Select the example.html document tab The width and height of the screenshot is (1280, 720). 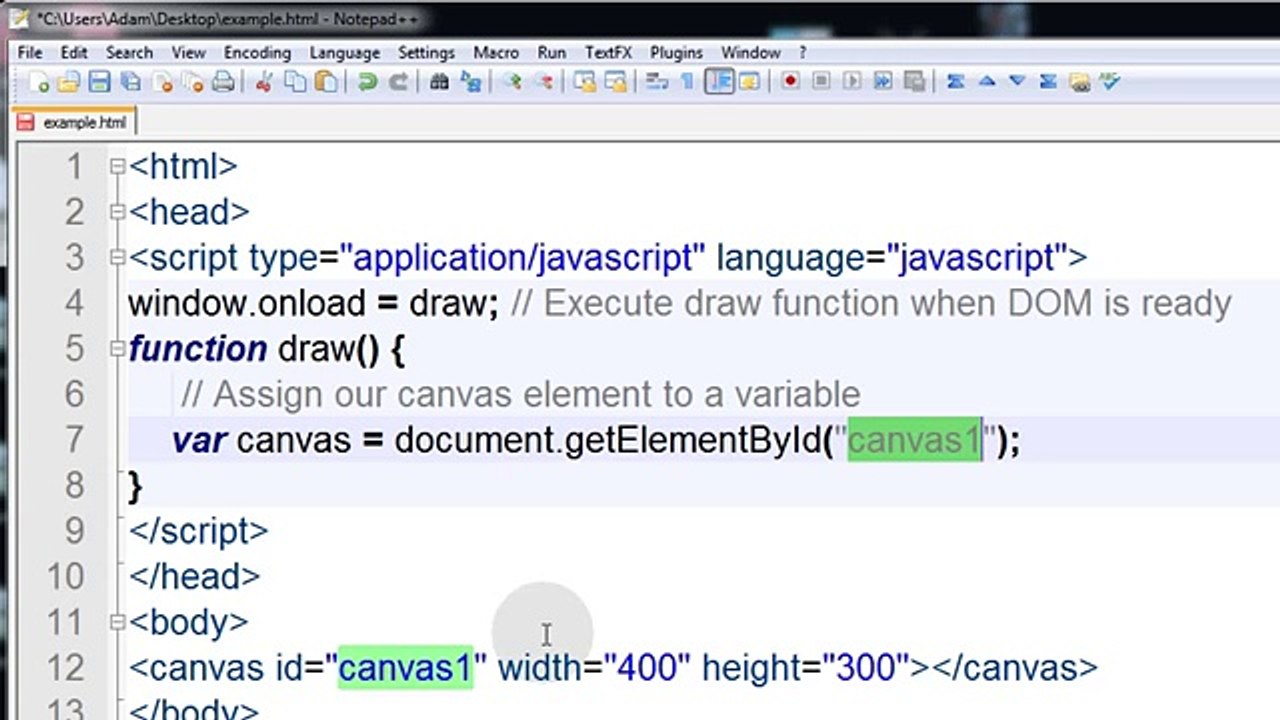(74, 122)
